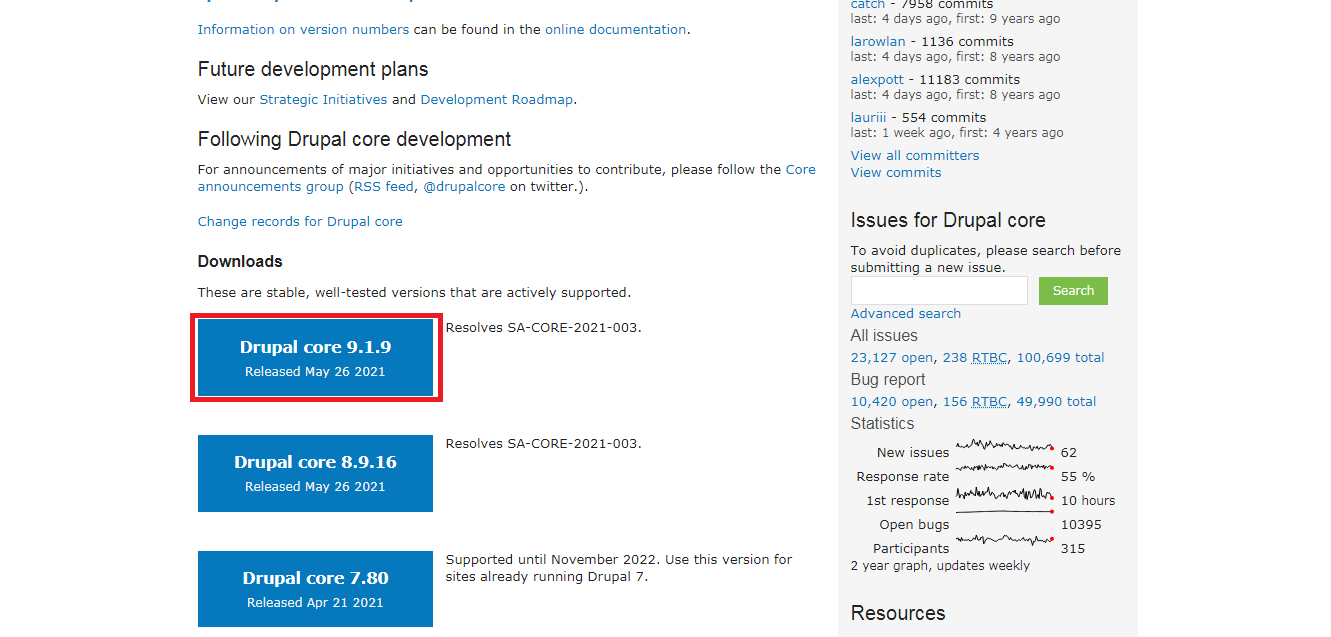
Task: Select the '315' participants value
Action: (1073, 548)
